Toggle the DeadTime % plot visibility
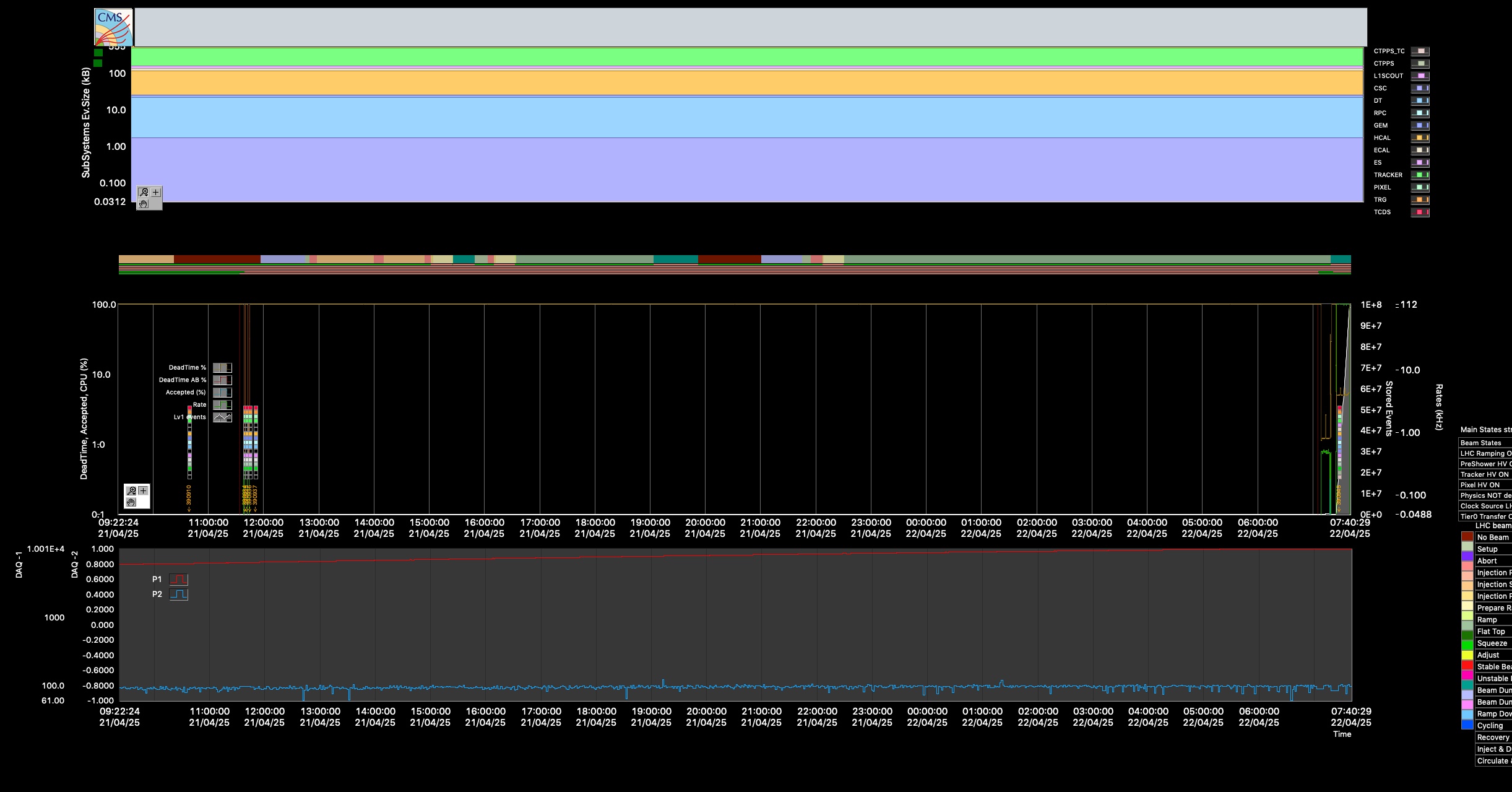The width and height of the screenshot is (1512, 792). coord(222,368)
